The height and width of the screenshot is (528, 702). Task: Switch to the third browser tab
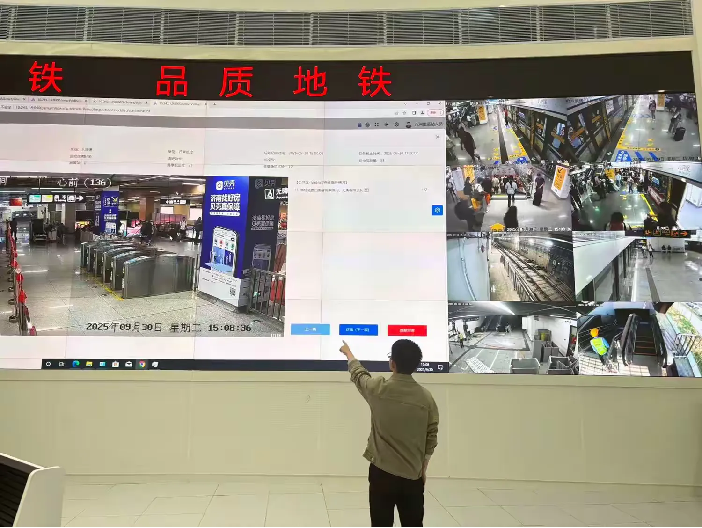point(121,102)
